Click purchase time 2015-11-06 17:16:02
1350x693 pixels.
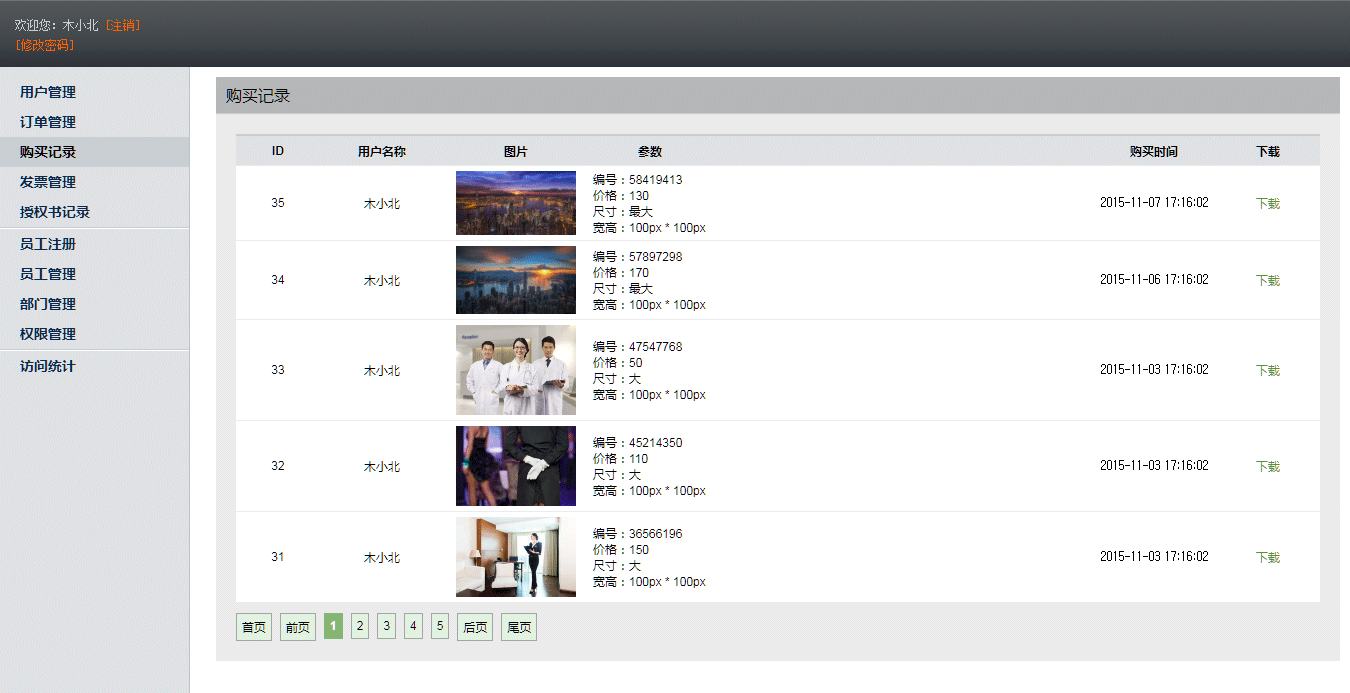(x=1154, y=280)
